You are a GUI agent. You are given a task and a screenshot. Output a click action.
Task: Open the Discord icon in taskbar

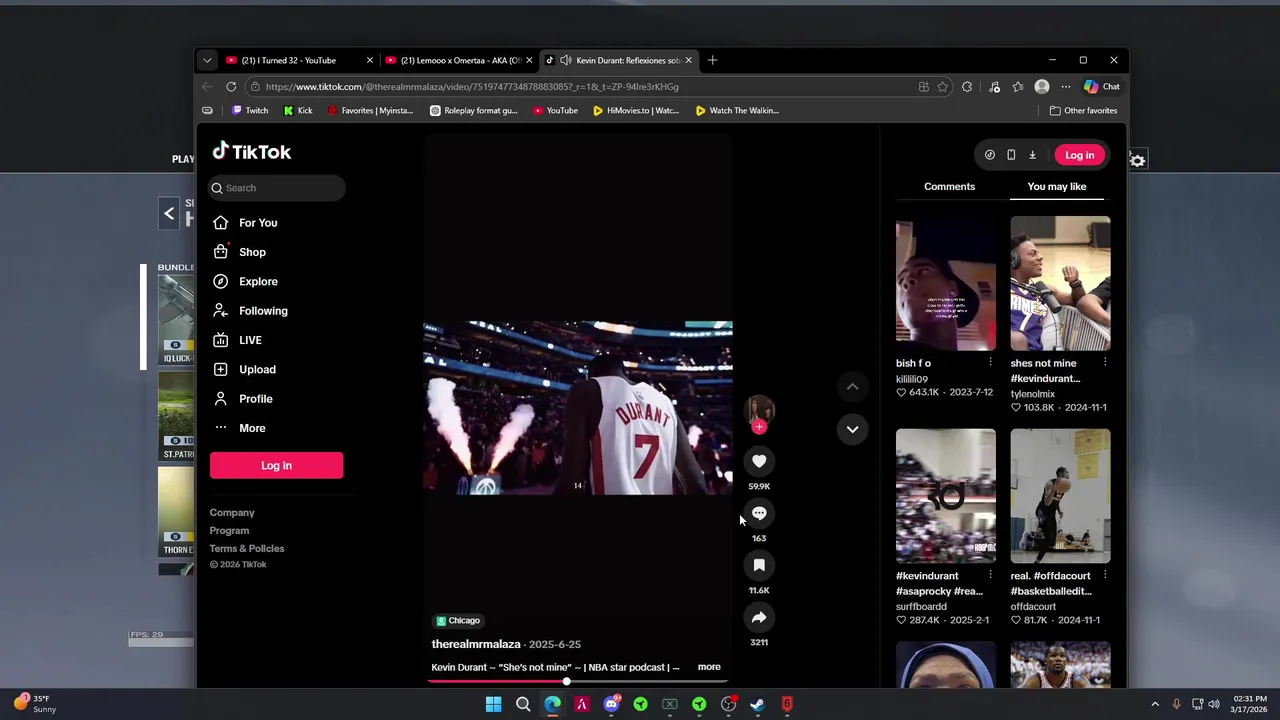pyautogui.click(x=611, y=704)
